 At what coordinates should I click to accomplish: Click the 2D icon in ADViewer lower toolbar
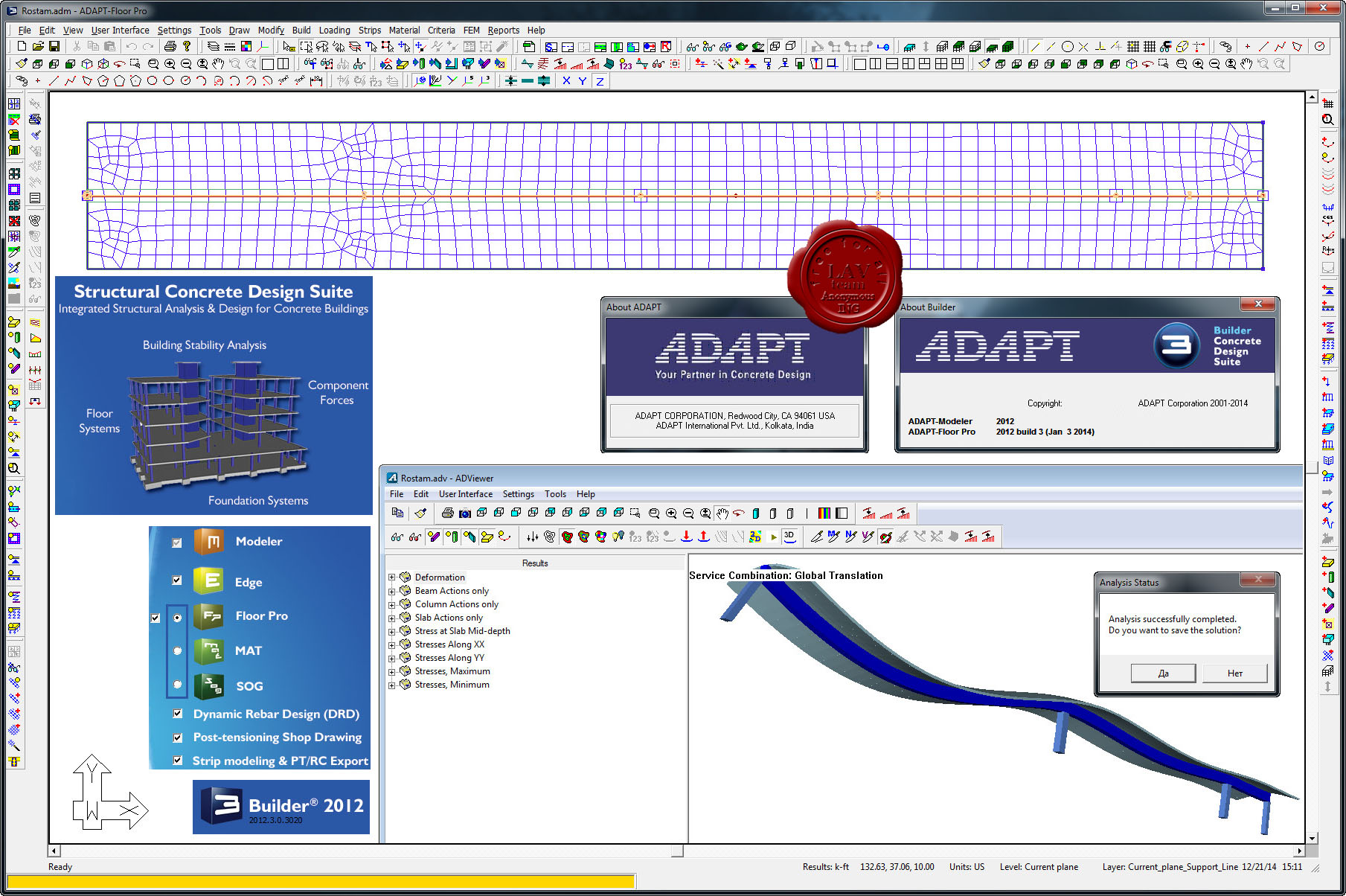pyautogui.click(x=755, y=536)
